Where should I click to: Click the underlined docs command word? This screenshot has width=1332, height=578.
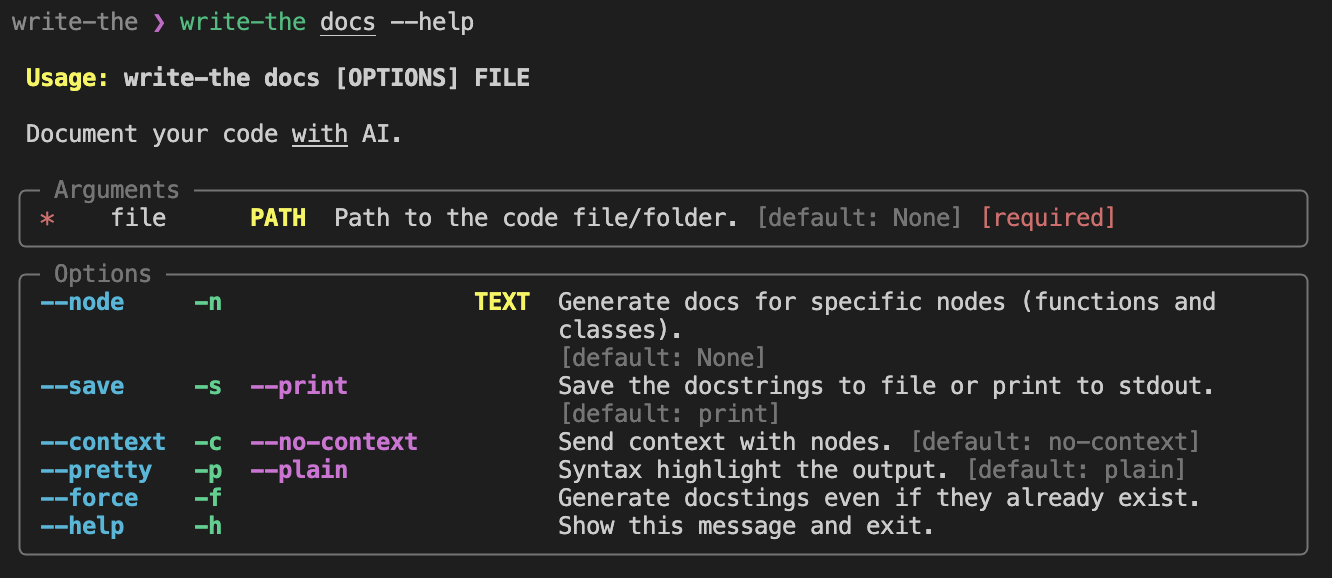(348, 22)
